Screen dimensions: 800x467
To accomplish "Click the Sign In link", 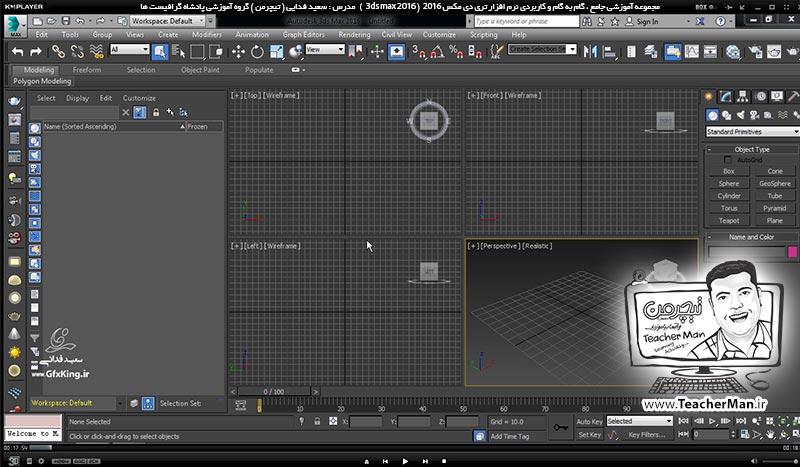I will tap(647, 21).
